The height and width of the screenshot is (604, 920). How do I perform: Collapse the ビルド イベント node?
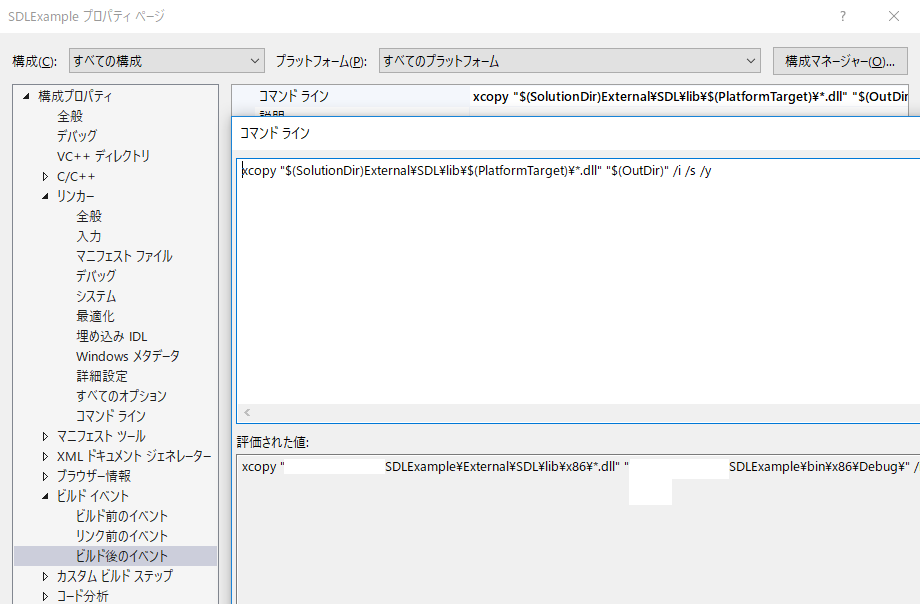(x=45, y=496)
